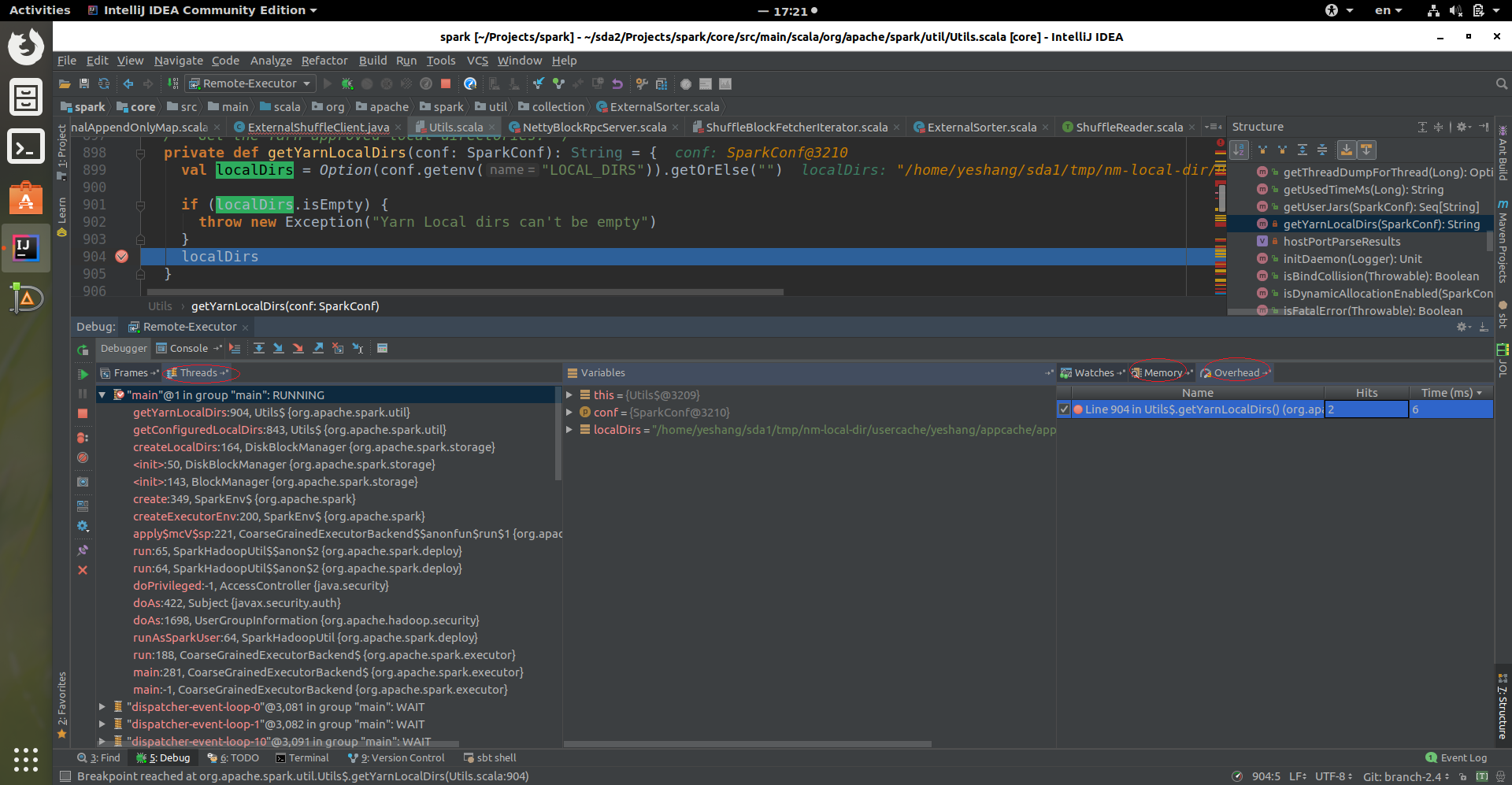Stop the debugged process with red square icon
The width and height of the screenshot is (1512, 785).
(83, 413)
